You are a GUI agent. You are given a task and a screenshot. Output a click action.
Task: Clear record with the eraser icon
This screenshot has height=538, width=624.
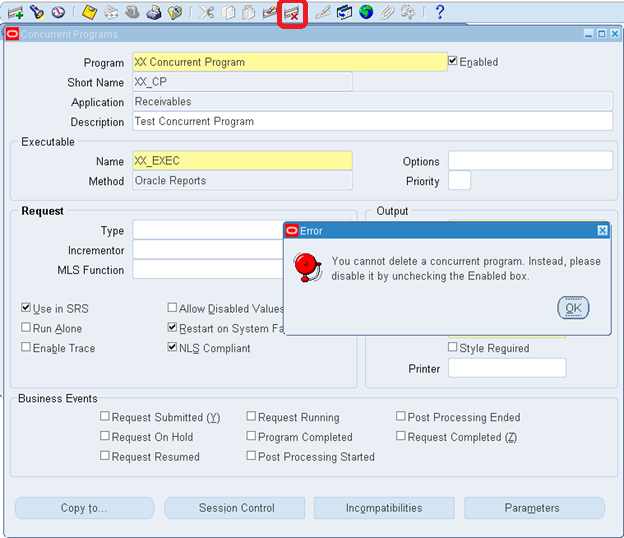[x=270, y=13]
